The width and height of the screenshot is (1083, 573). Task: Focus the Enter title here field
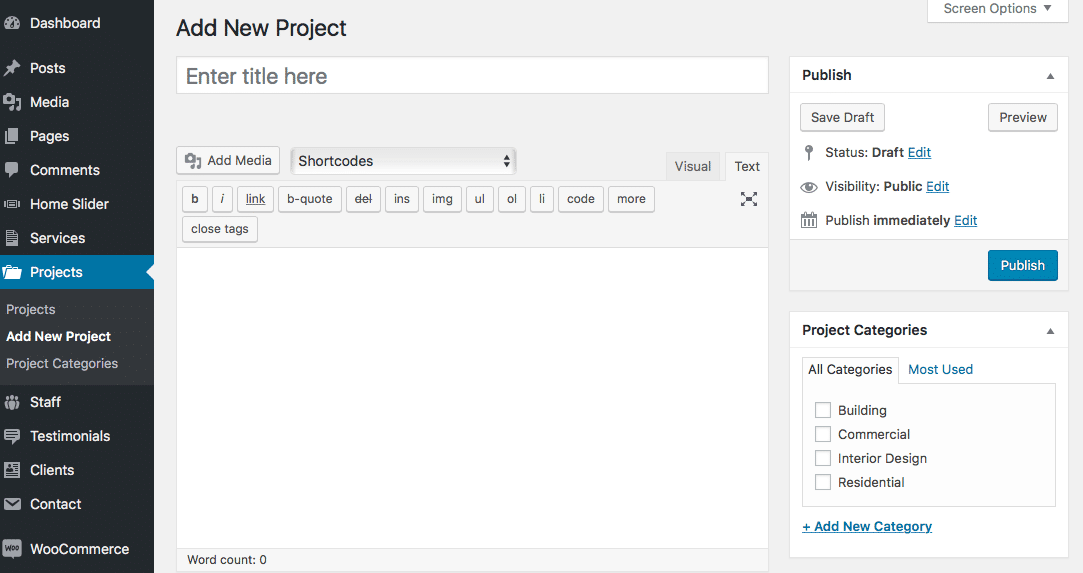coord(472,76)
